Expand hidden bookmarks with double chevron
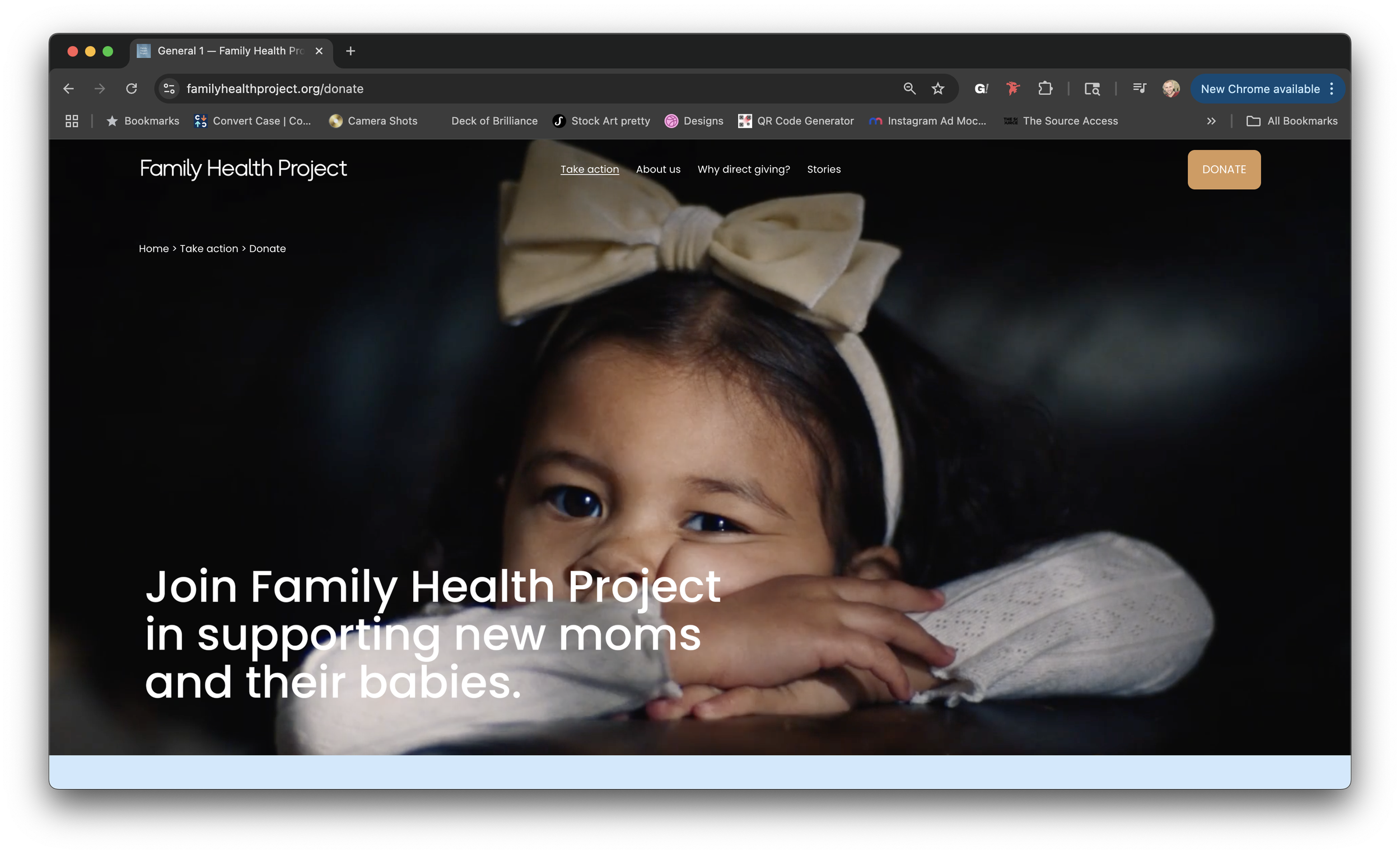The width and height of the screenshot is (1400, 854). coord(1211,121)
